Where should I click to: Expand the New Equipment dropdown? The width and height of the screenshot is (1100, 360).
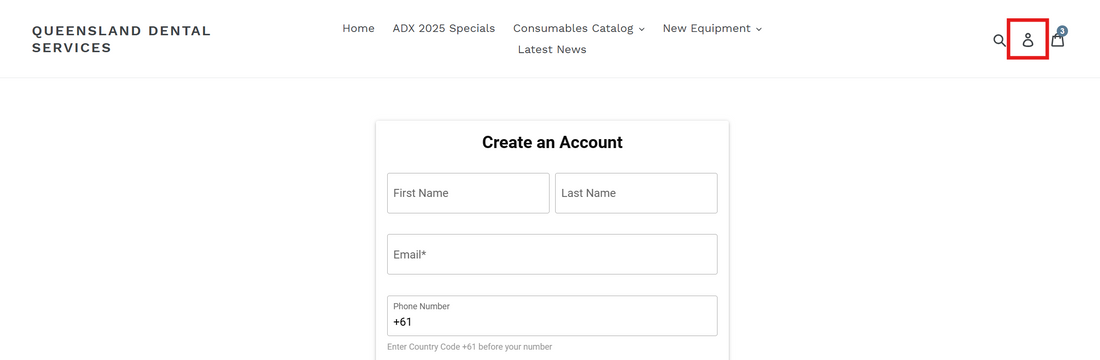712,28
